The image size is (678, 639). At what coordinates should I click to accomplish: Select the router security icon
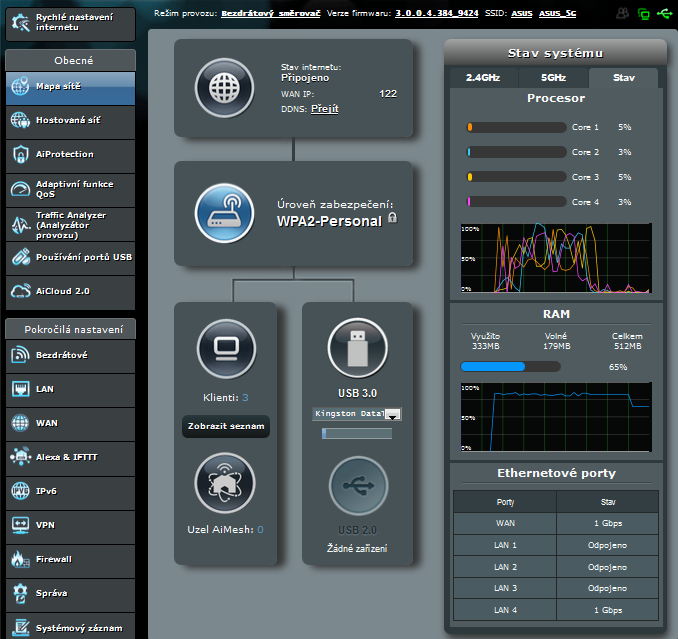tap(224, 213)
